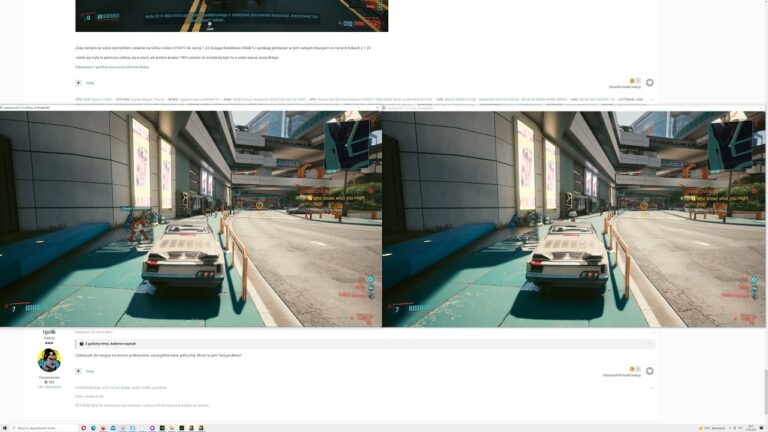Click tpolik's avatar picture
The width and height of the screenshot is (768, 432).
coord(49,360)
